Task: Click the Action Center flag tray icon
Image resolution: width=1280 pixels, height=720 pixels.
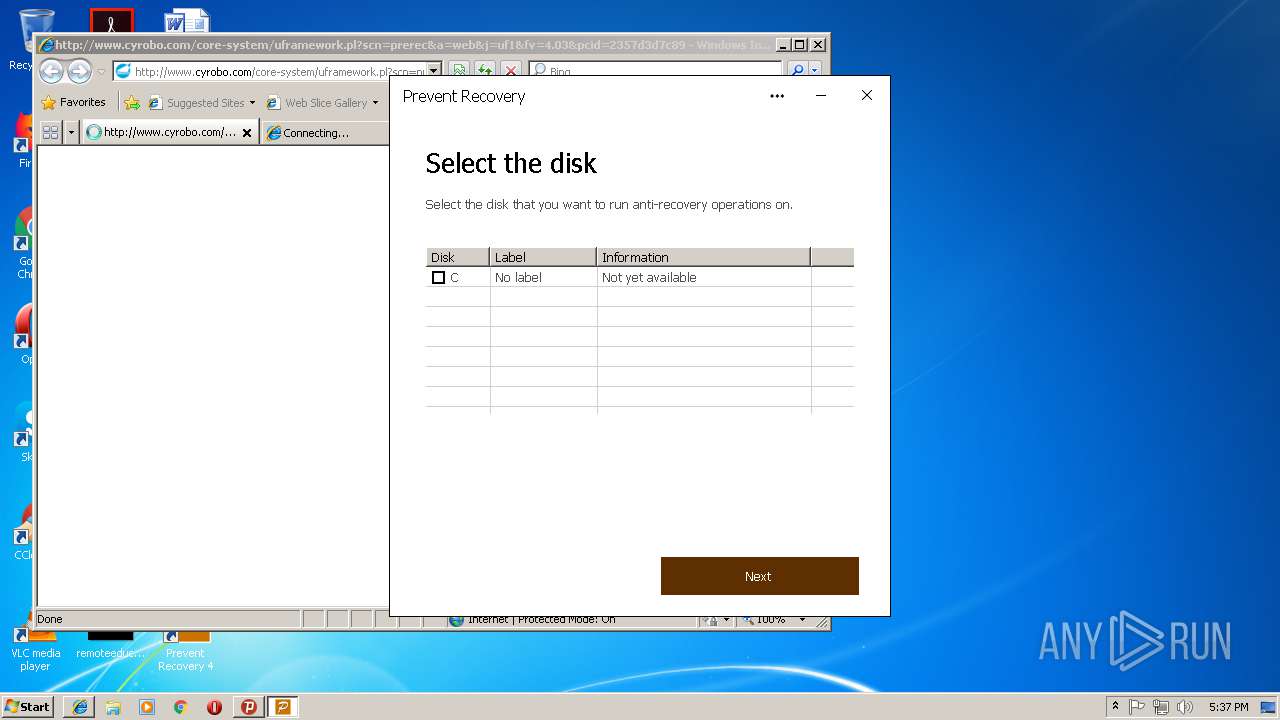Action: point(1137,706)
